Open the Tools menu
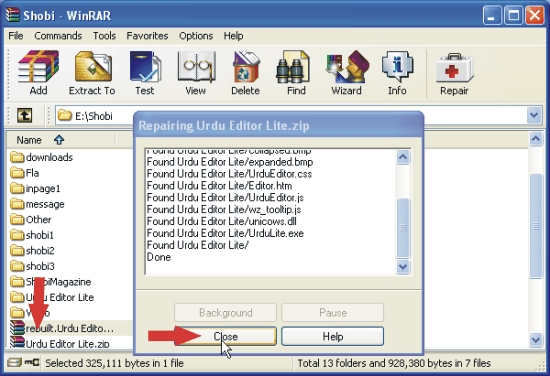 (104, 36)
